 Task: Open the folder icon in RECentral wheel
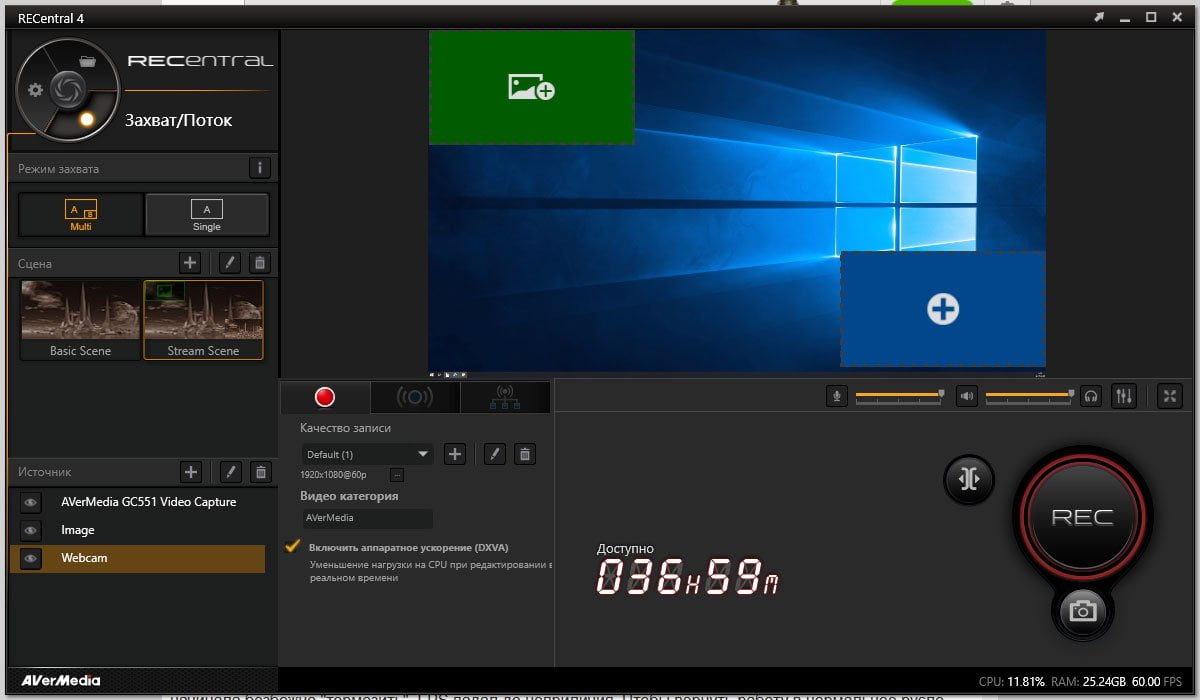pyautogui.click(x=87, y=61)
